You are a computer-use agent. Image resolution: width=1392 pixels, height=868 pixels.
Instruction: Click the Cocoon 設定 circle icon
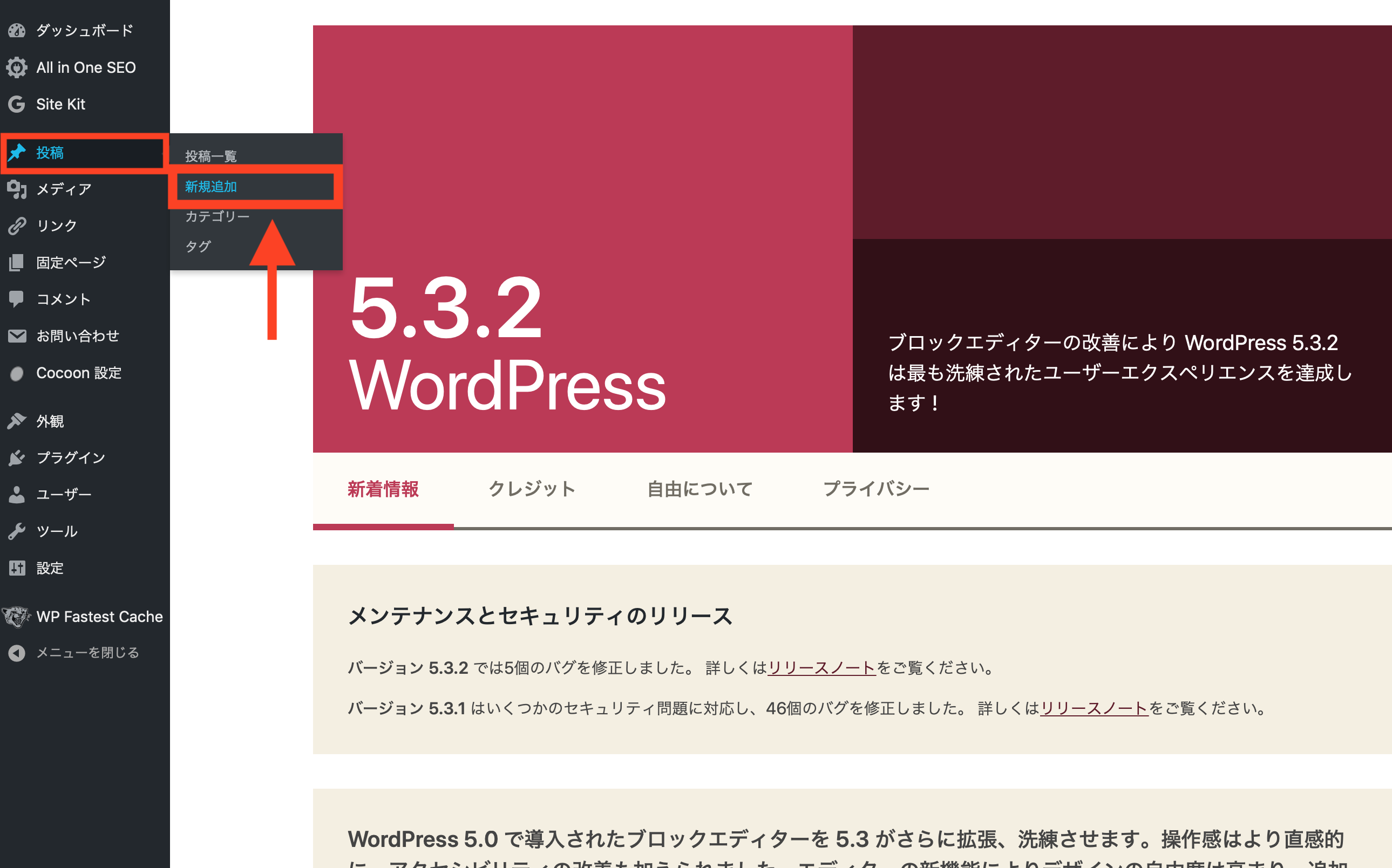tap(17, 374)
